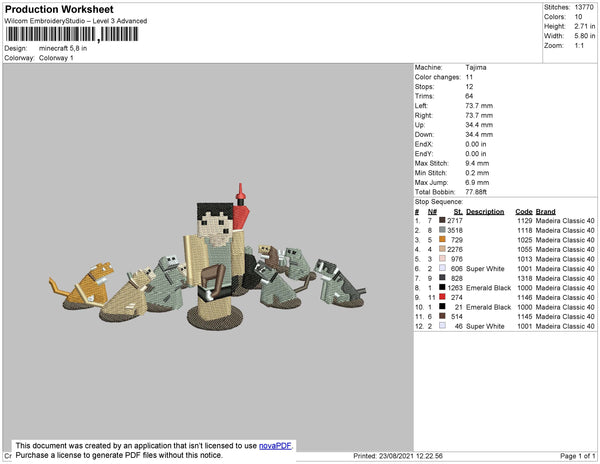Pick the black swatch with 1263 stitches

tap(442, 287)
